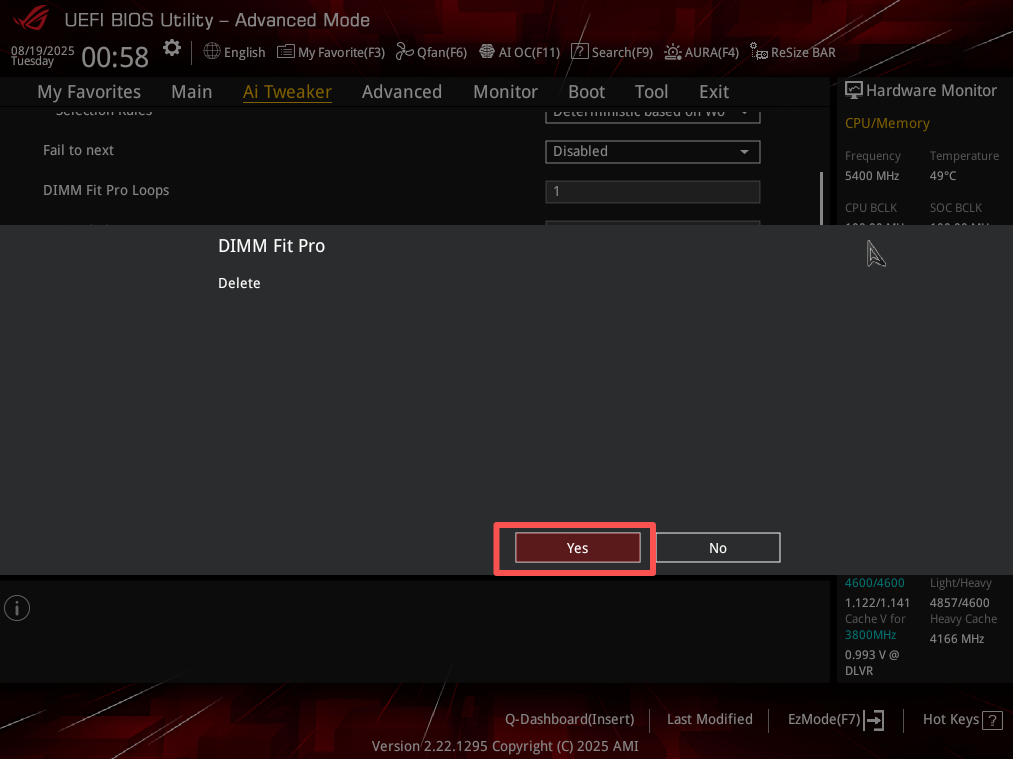Click the English language label
Viewport: 1013px width, 759px height.
(x=244, y=52)
